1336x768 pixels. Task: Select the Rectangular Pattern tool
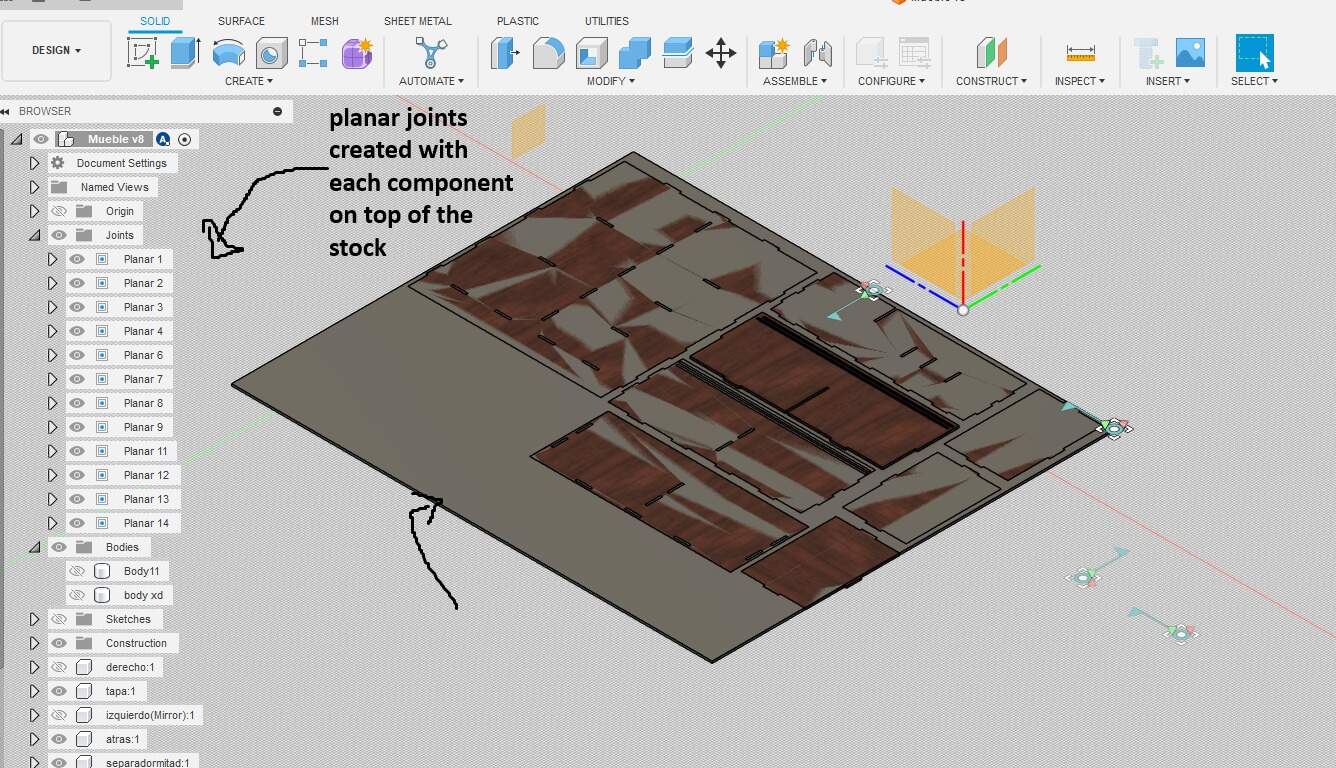tap(313, 52)
